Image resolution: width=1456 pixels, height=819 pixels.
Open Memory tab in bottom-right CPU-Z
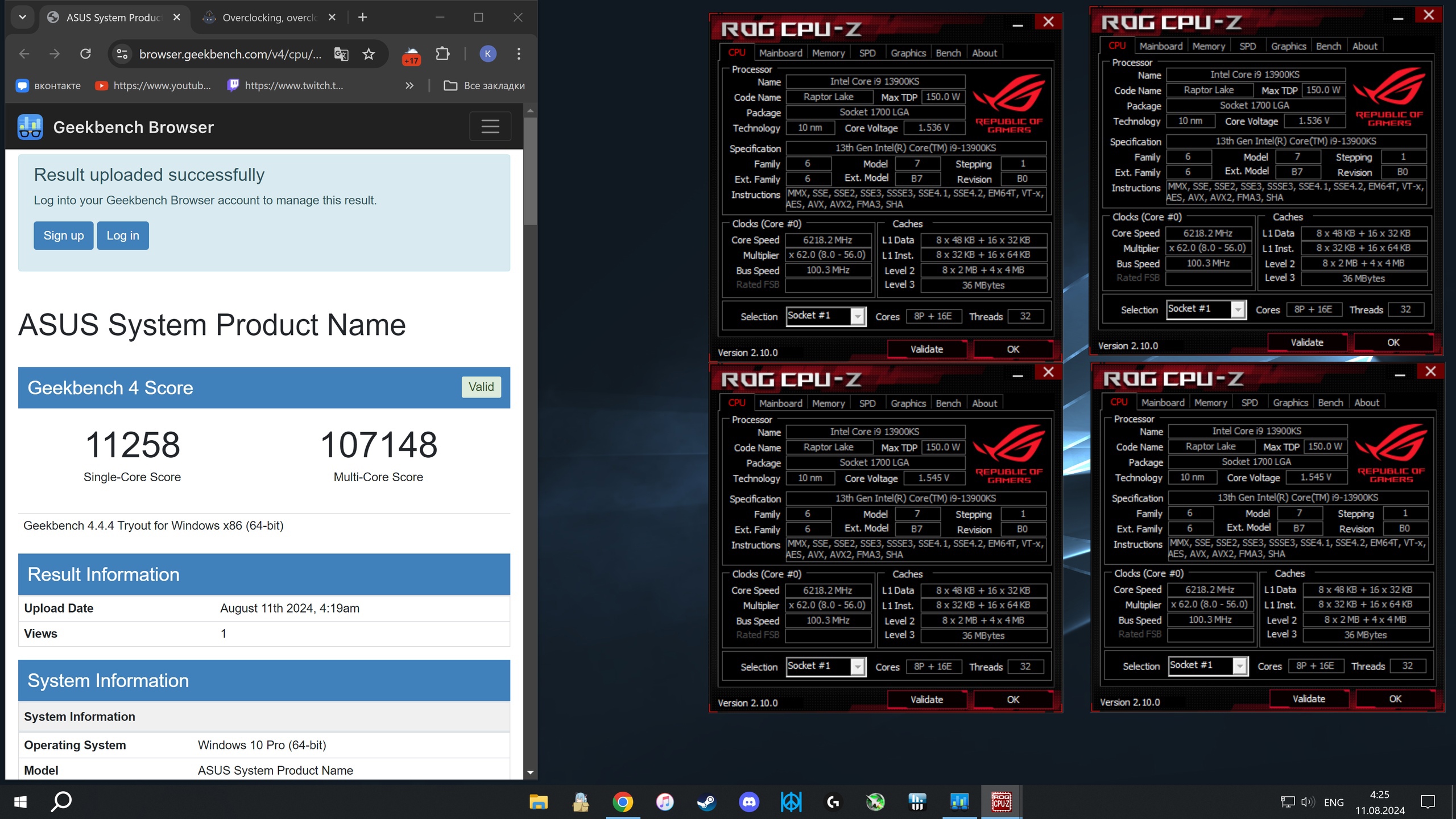pyautogui.click(x=1210, y=403)
